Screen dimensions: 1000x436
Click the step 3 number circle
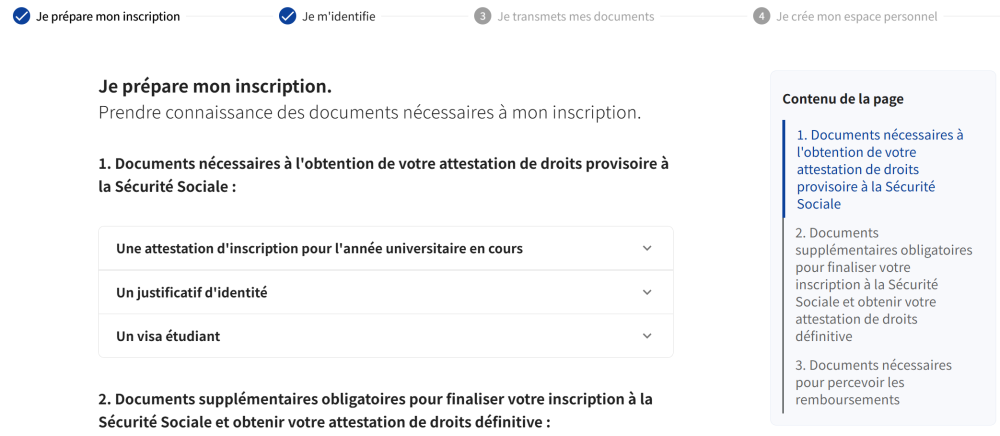click(483, 16)
